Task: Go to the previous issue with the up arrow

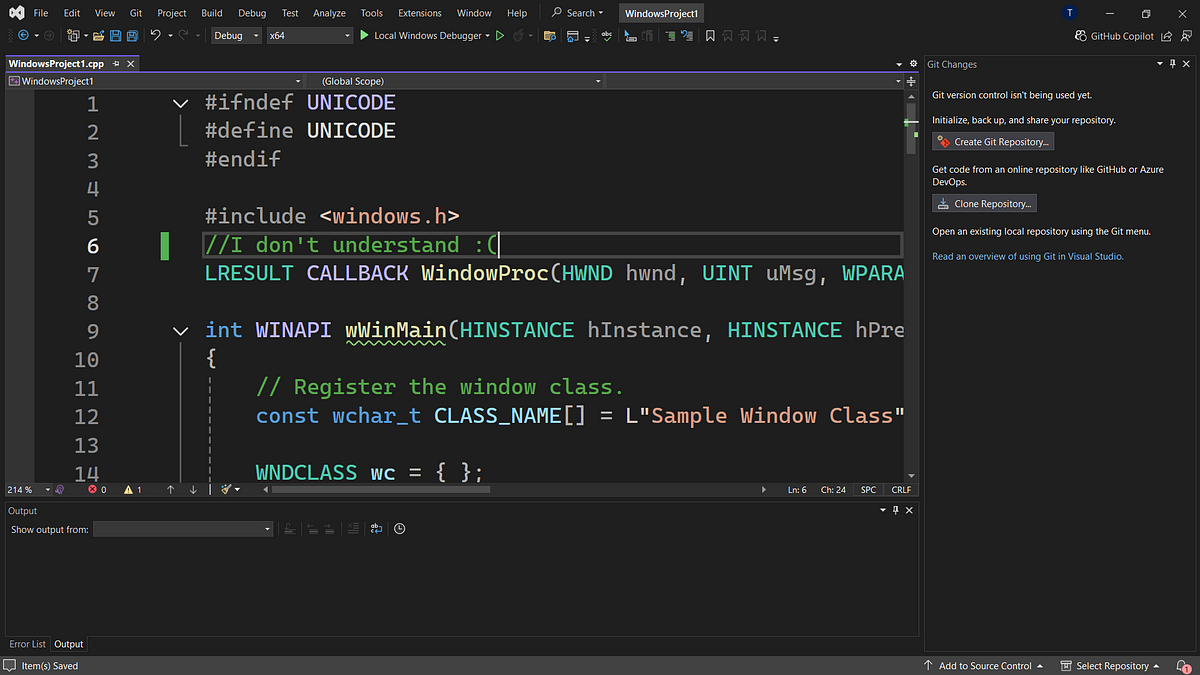Action: point(171,490)
